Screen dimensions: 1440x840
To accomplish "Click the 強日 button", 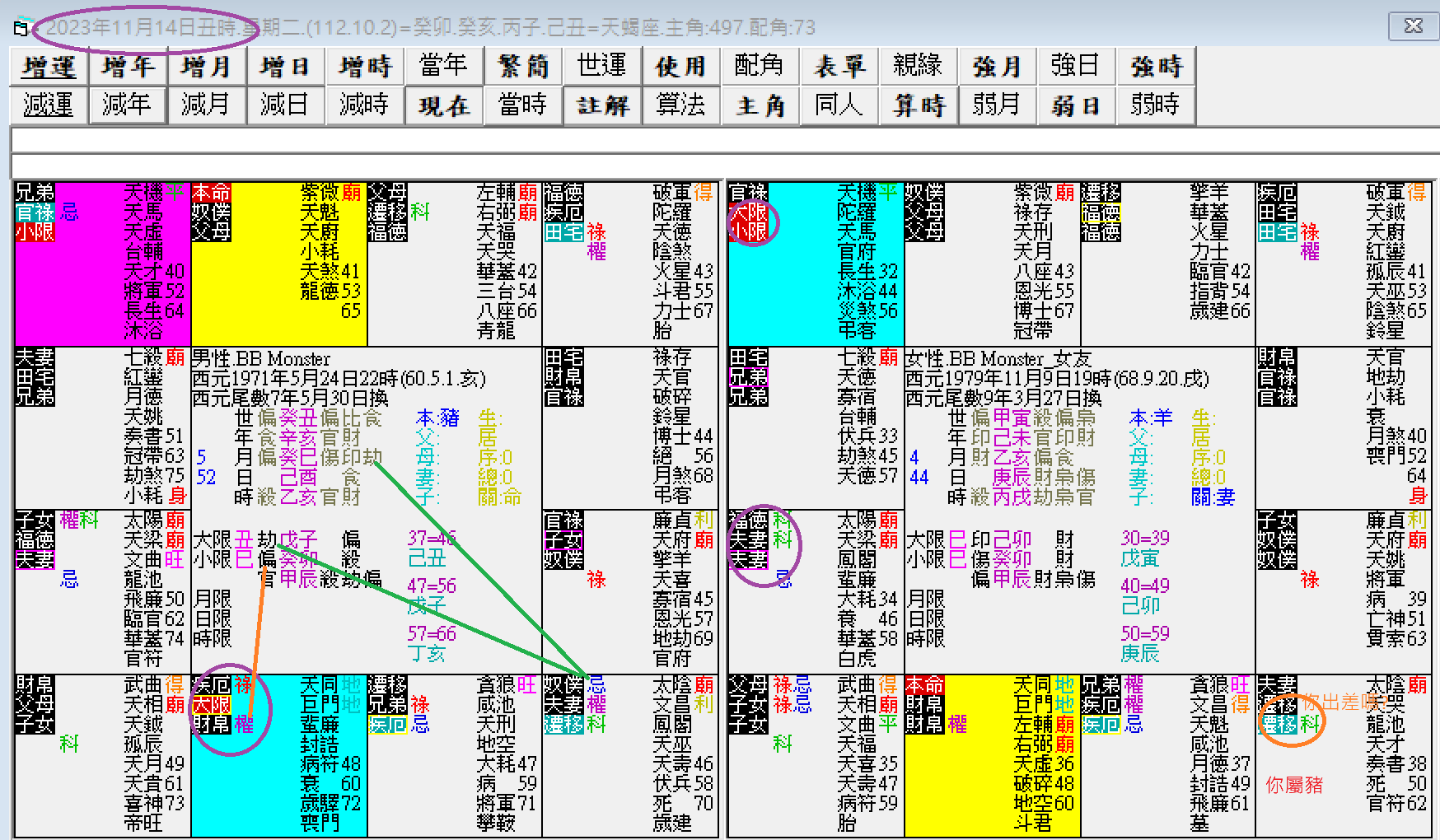I will coord(1077,66).
